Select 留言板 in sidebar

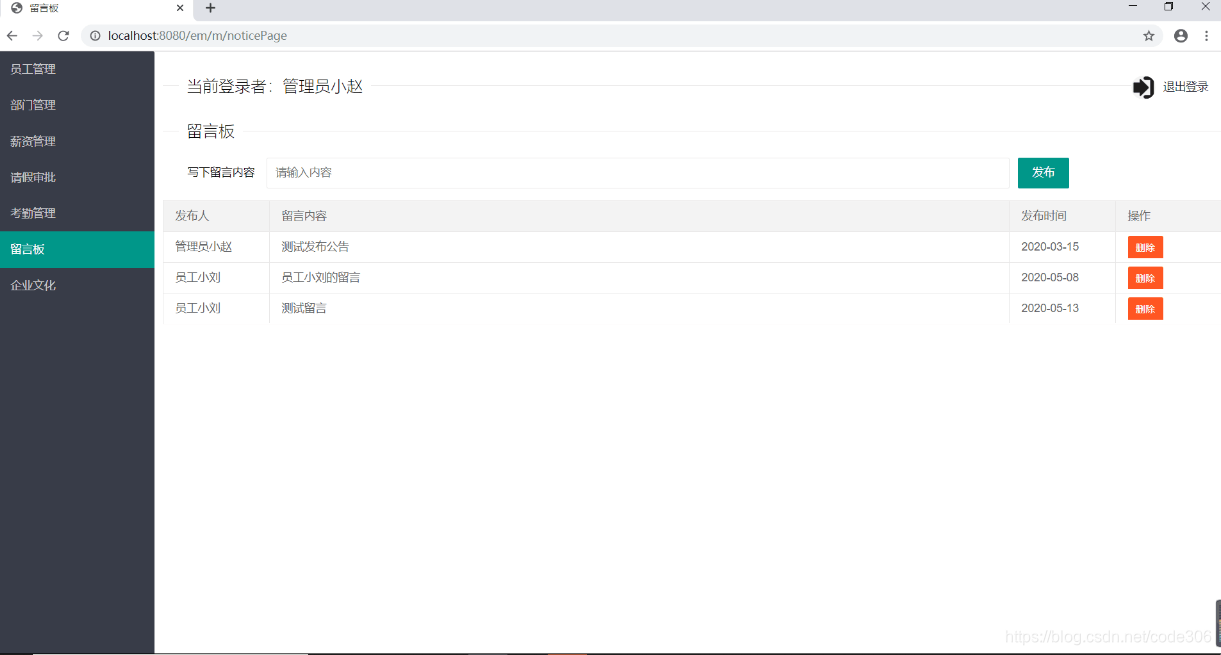77,249
